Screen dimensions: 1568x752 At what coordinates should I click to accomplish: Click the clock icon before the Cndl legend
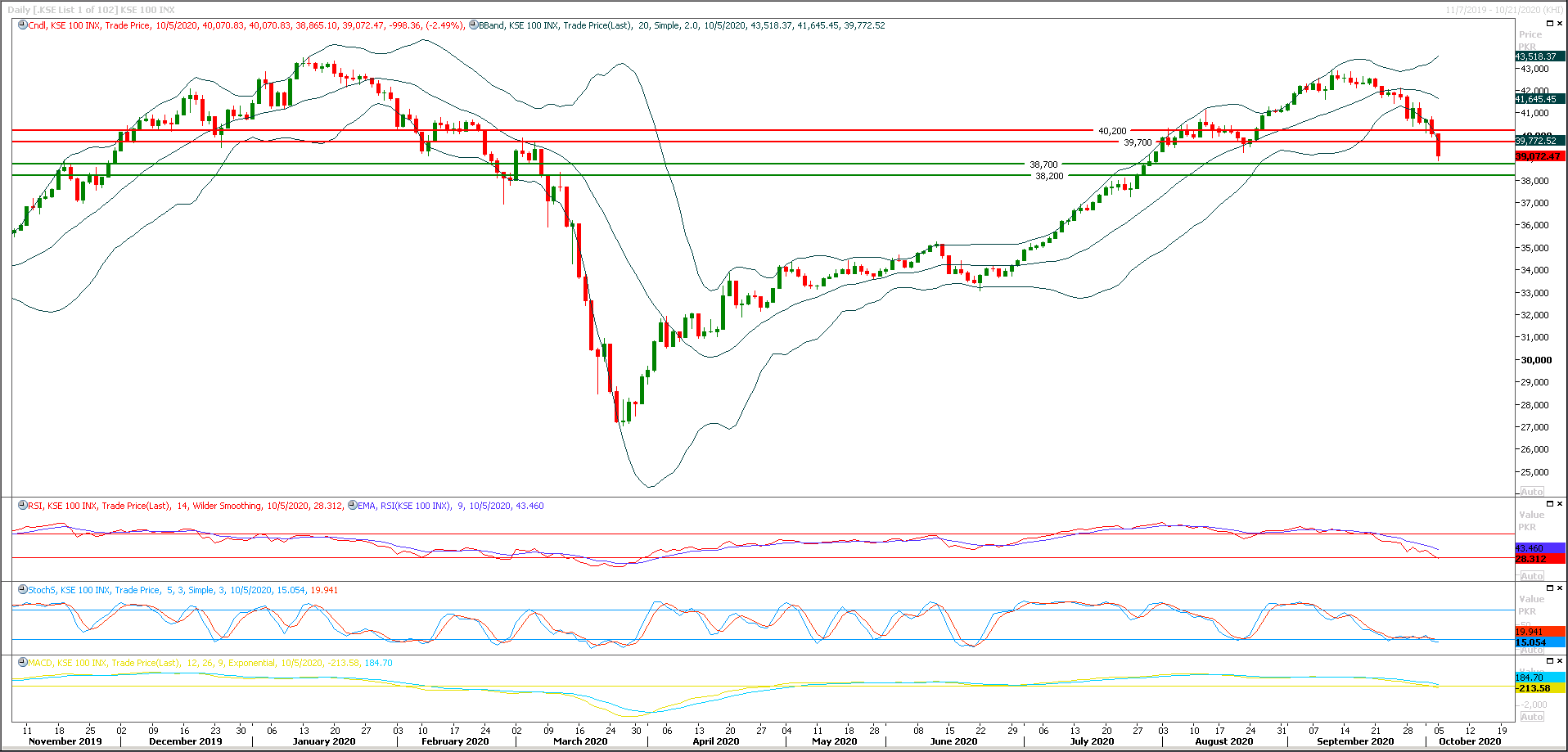pos(23,25)
